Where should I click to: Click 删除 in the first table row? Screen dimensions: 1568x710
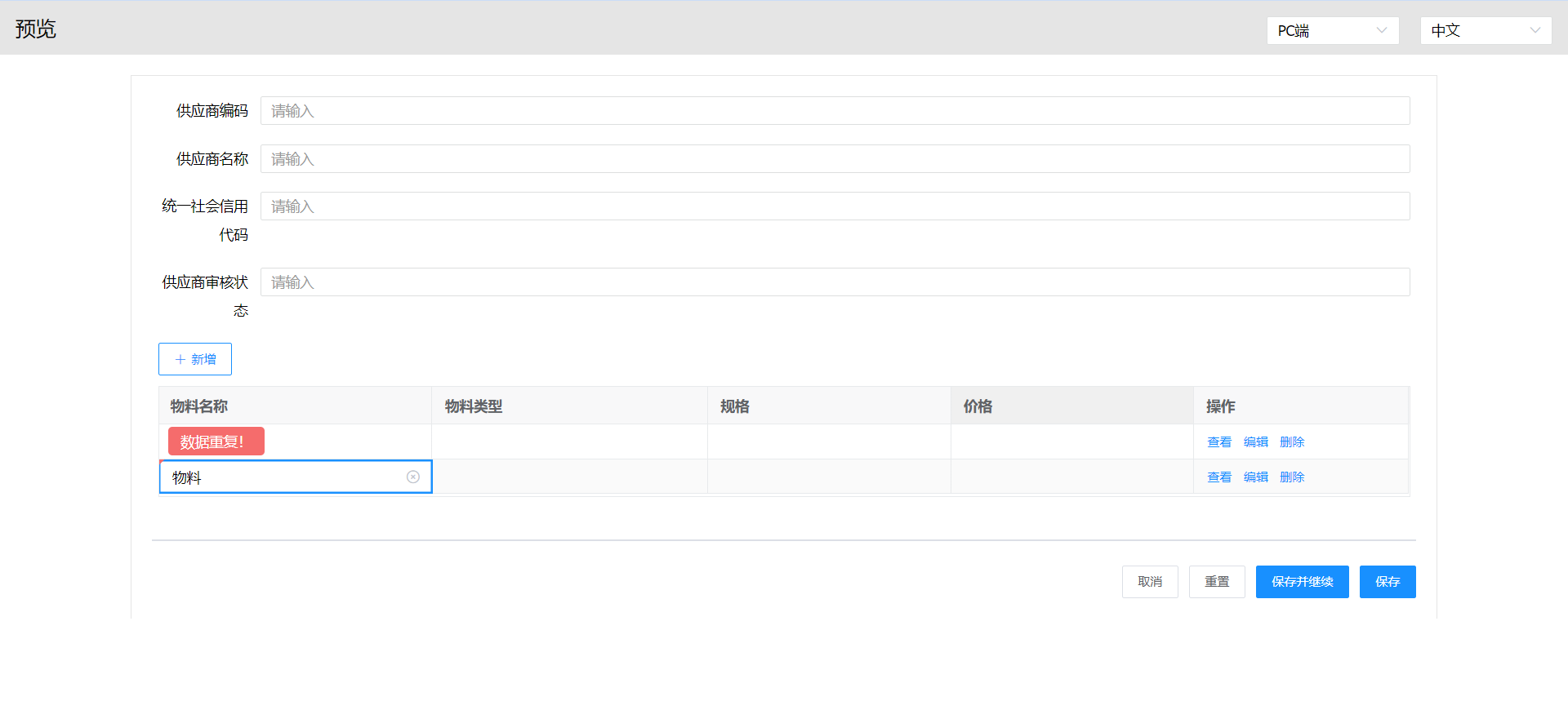1292,442
